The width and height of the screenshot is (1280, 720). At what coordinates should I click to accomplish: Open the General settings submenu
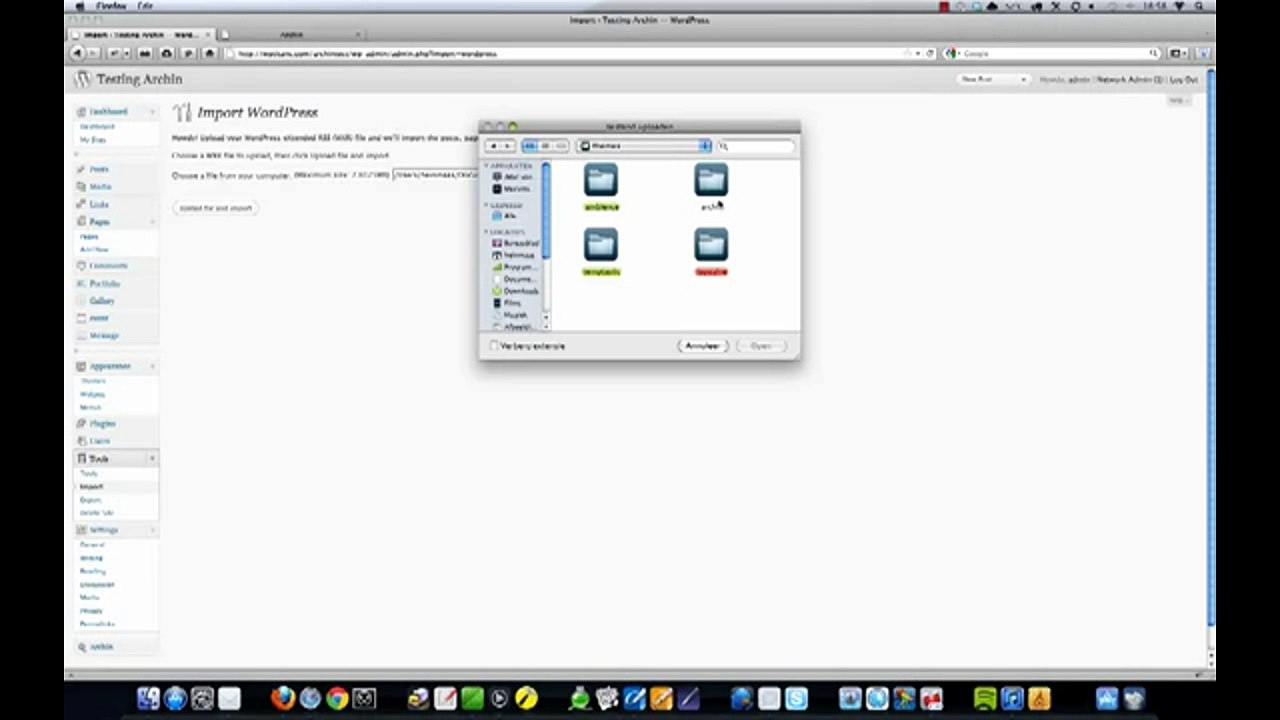tap(92, 544)
